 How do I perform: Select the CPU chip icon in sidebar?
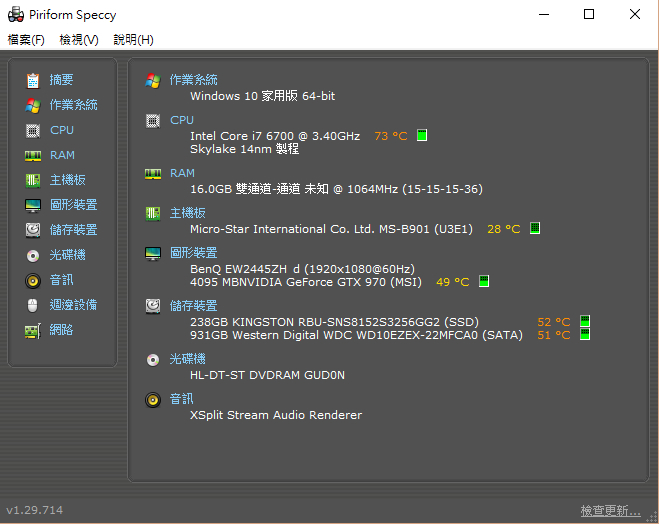33,130
